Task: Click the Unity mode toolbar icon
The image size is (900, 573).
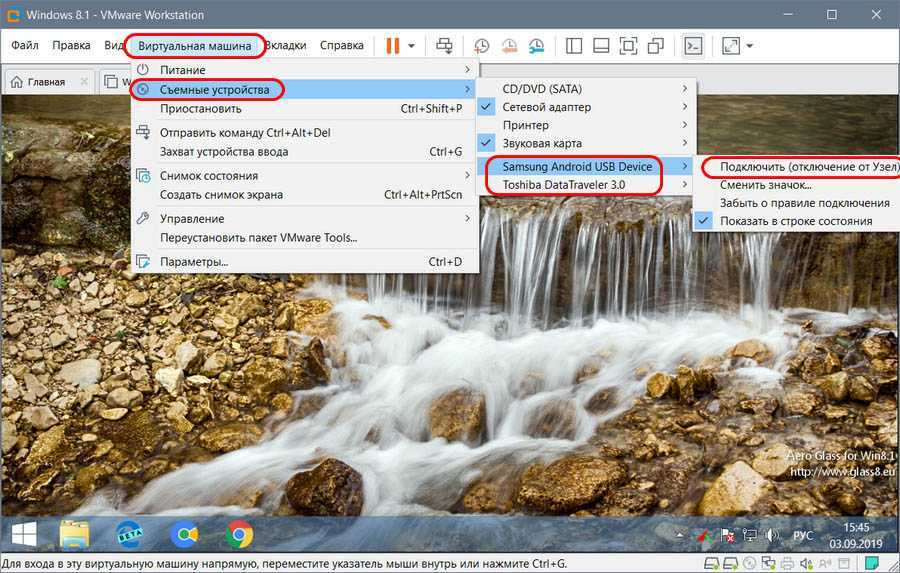Action: (x=655, y=46)
